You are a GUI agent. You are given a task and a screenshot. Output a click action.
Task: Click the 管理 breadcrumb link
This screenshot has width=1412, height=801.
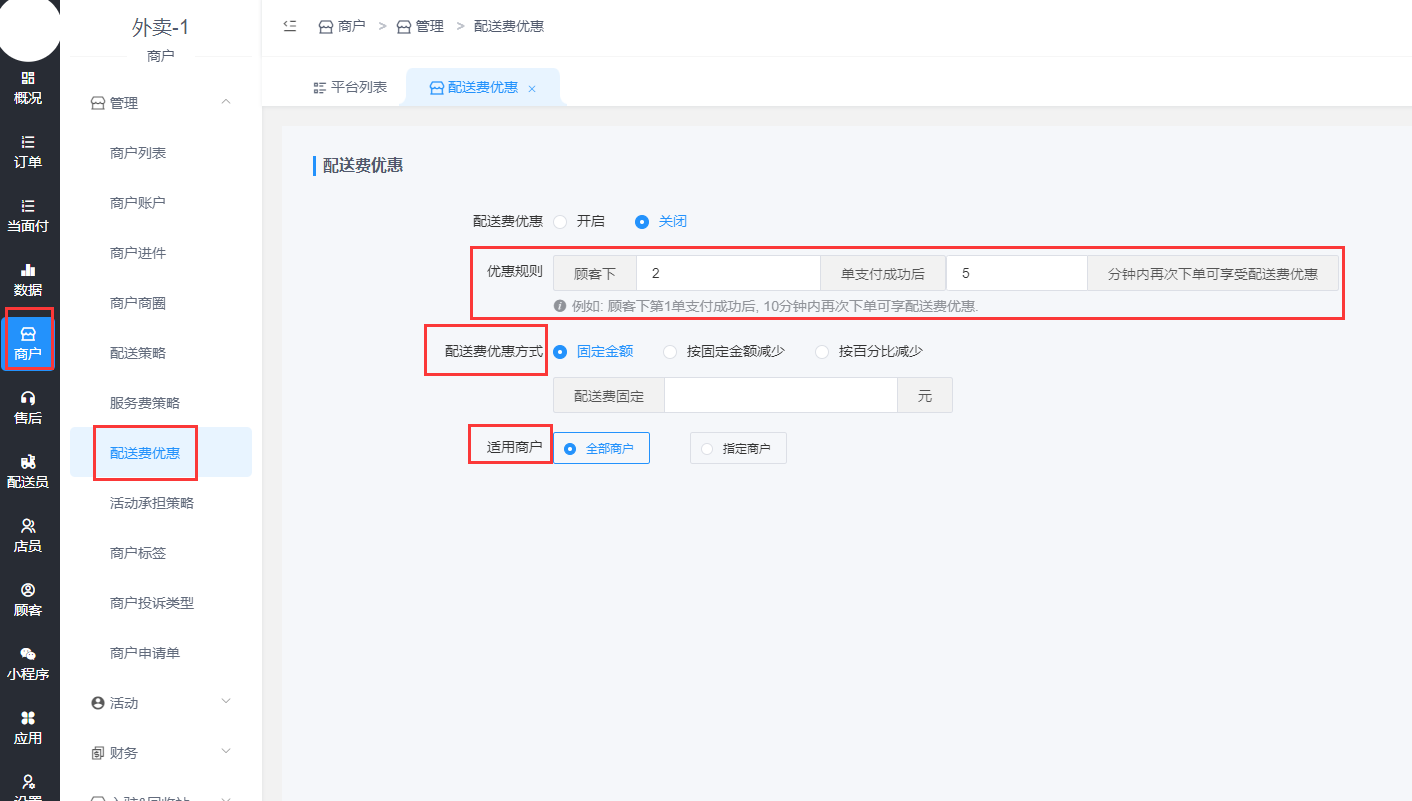point(420,26)
